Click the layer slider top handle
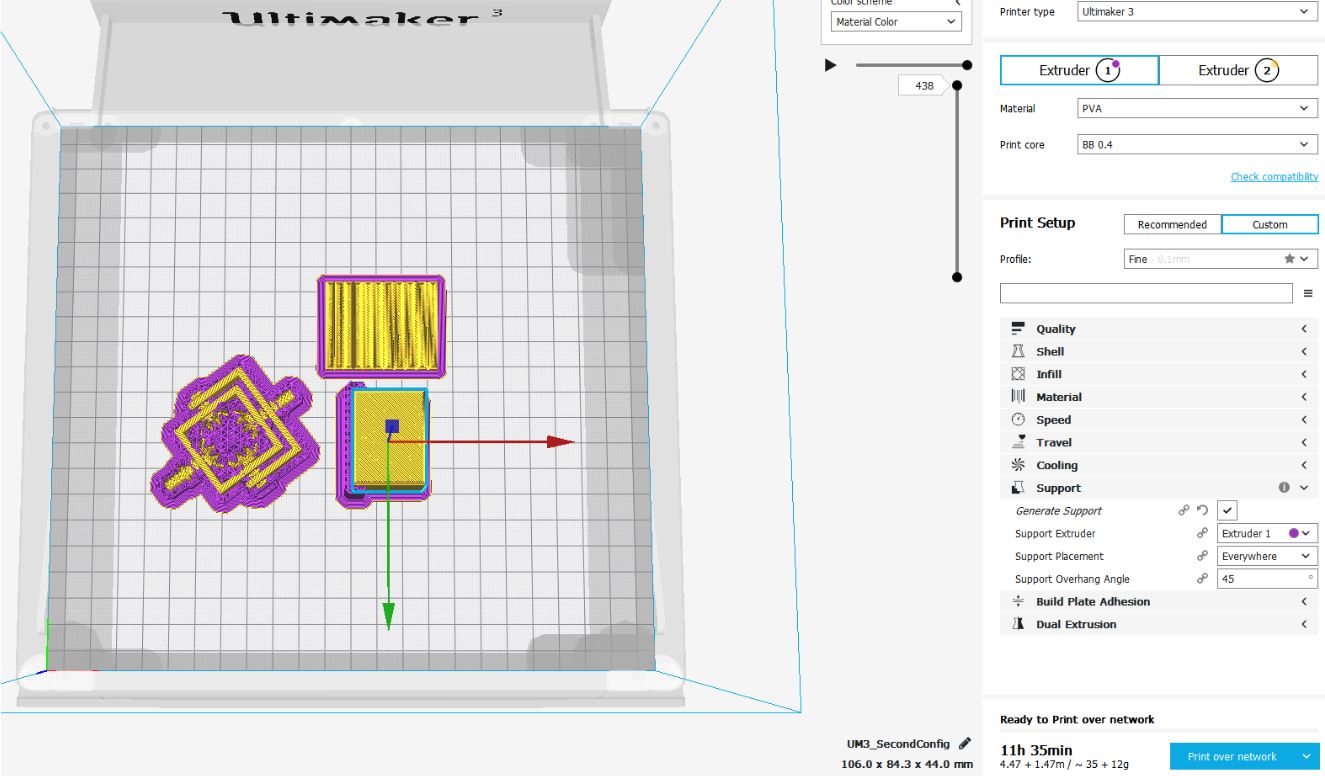Image resolution: width=1325 pixels, height=776 pixels. [957, 86]
